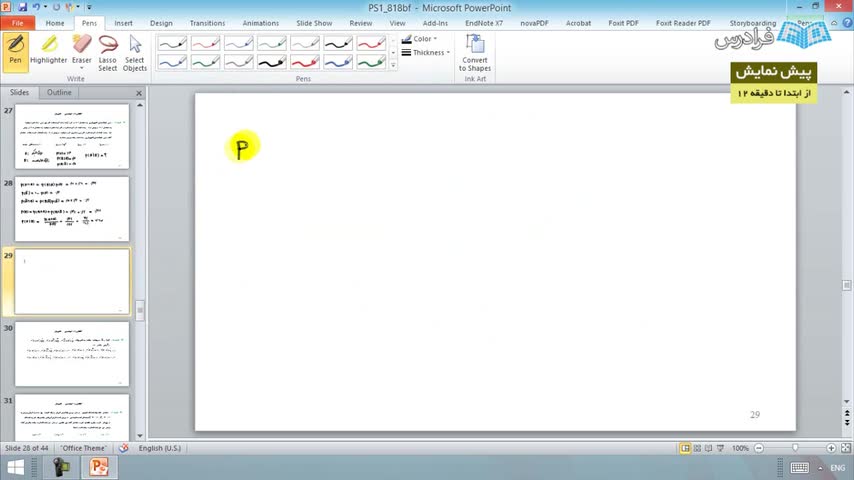
Task: Open the File tab
Action: point(17,23)
